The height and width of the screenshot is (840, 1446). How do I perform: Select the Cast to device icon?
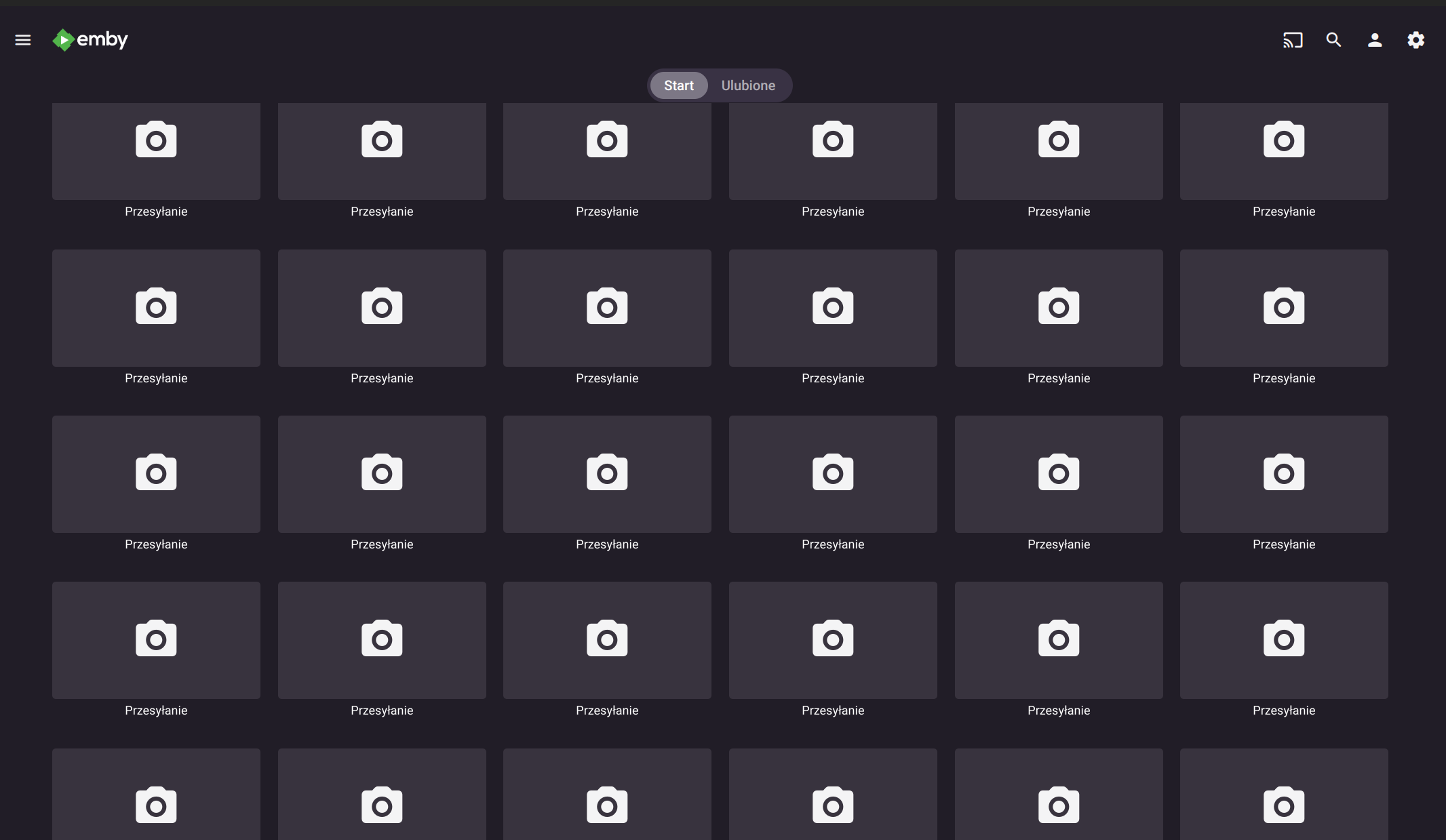click(x=1291, y=40)
